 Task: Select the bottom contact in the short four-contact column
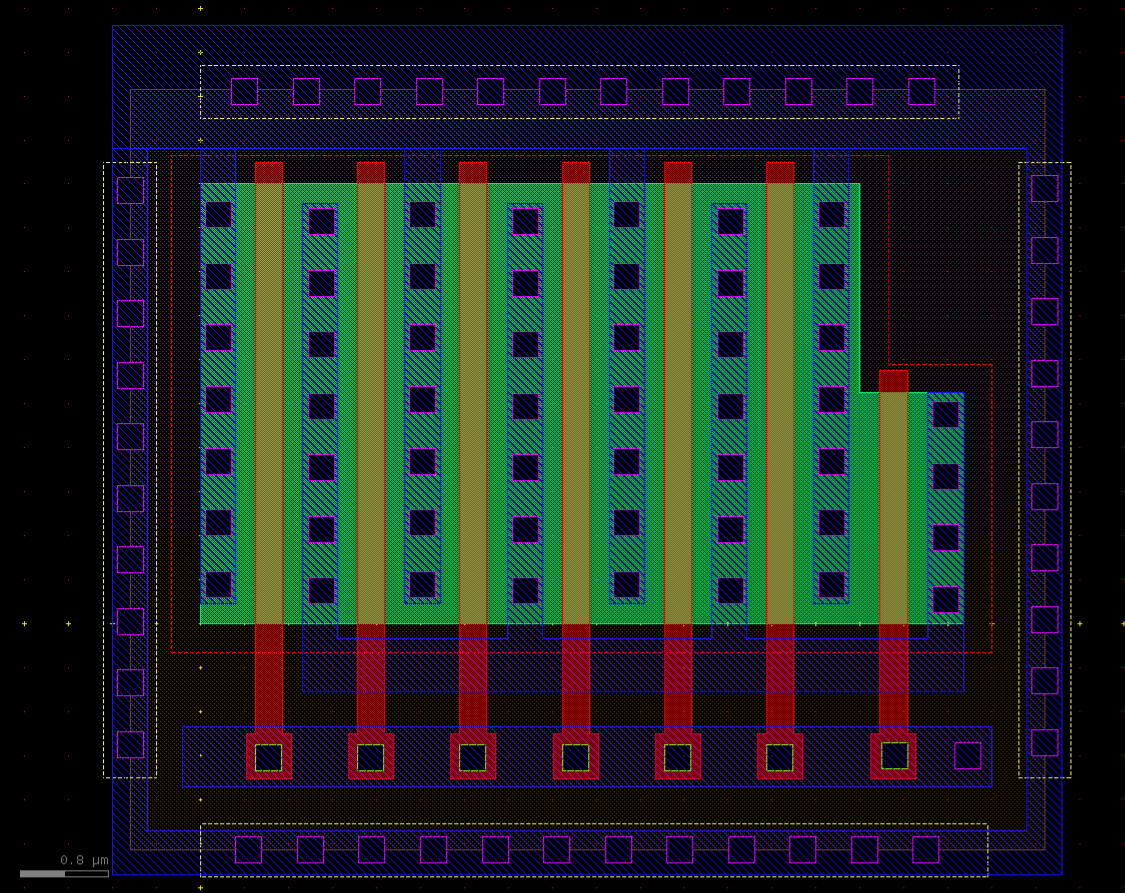946,600
